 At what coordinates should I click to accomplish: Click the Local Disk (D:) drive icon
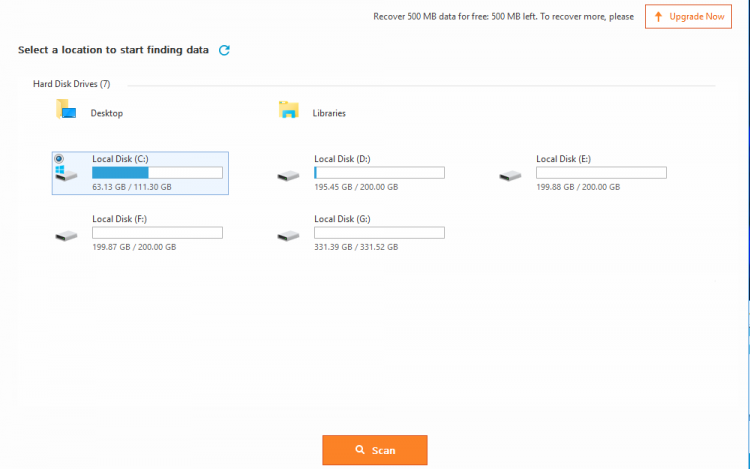pos(288,175)
